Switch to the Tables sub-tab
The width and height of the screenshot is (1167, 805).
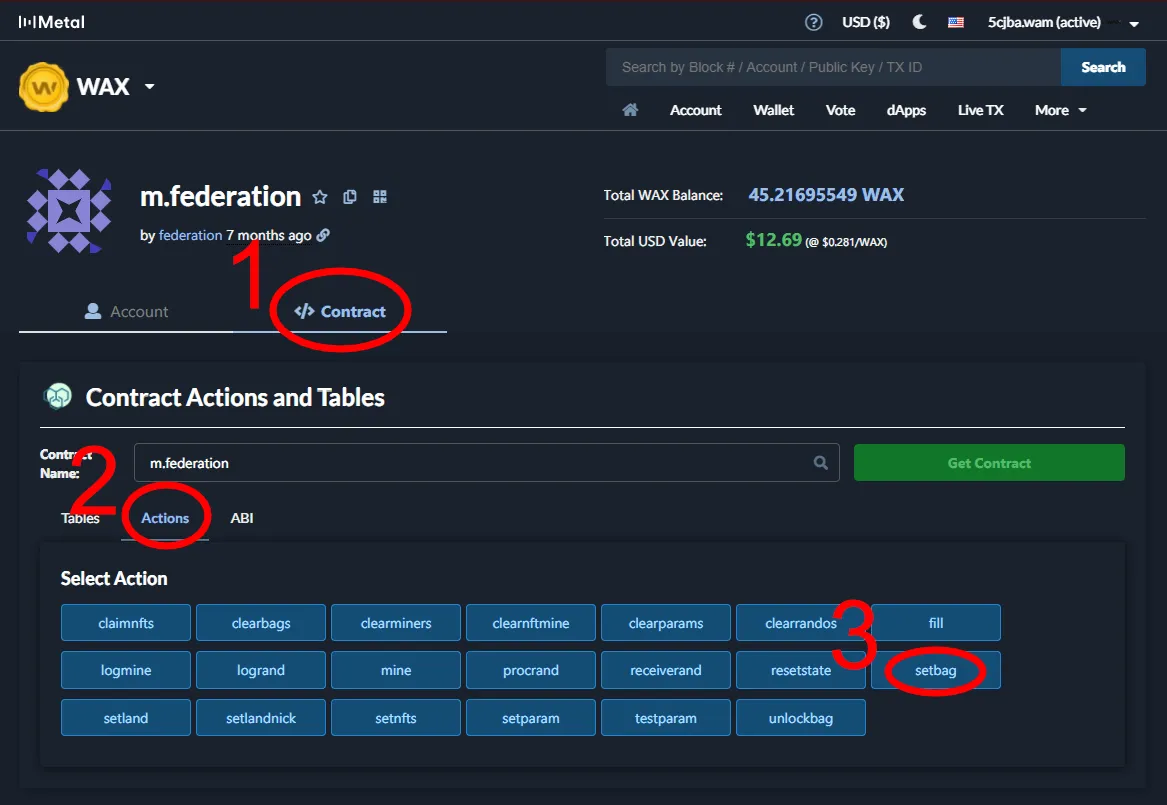point(80,518)
